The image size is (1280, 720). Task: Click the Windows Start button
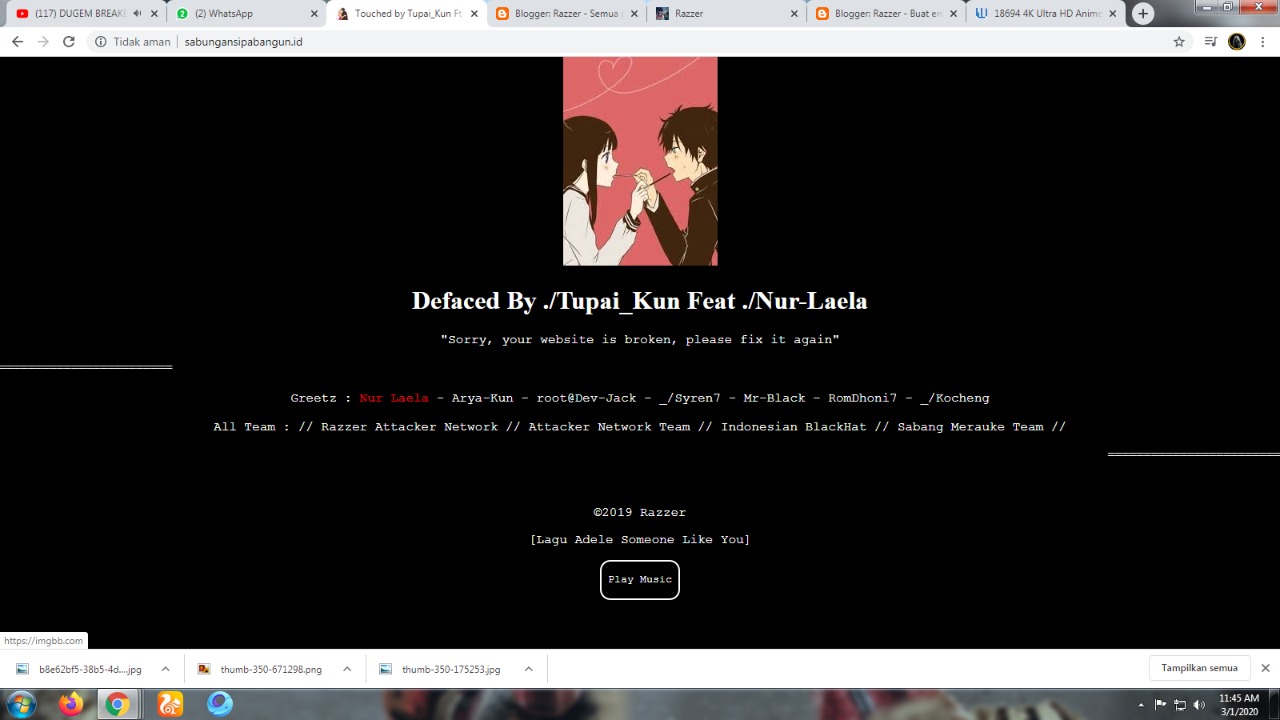tap(20, 705)
